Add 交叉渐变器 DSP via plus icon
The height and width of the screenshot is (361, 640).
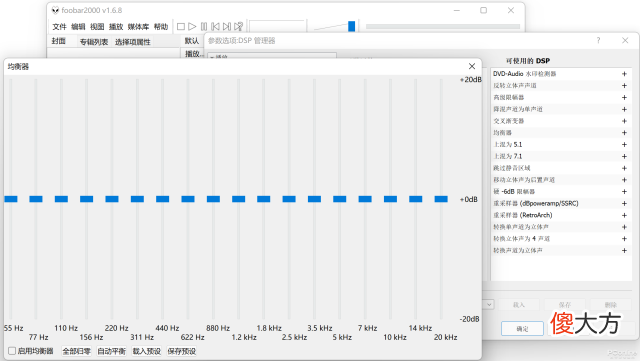coord(624,121)
